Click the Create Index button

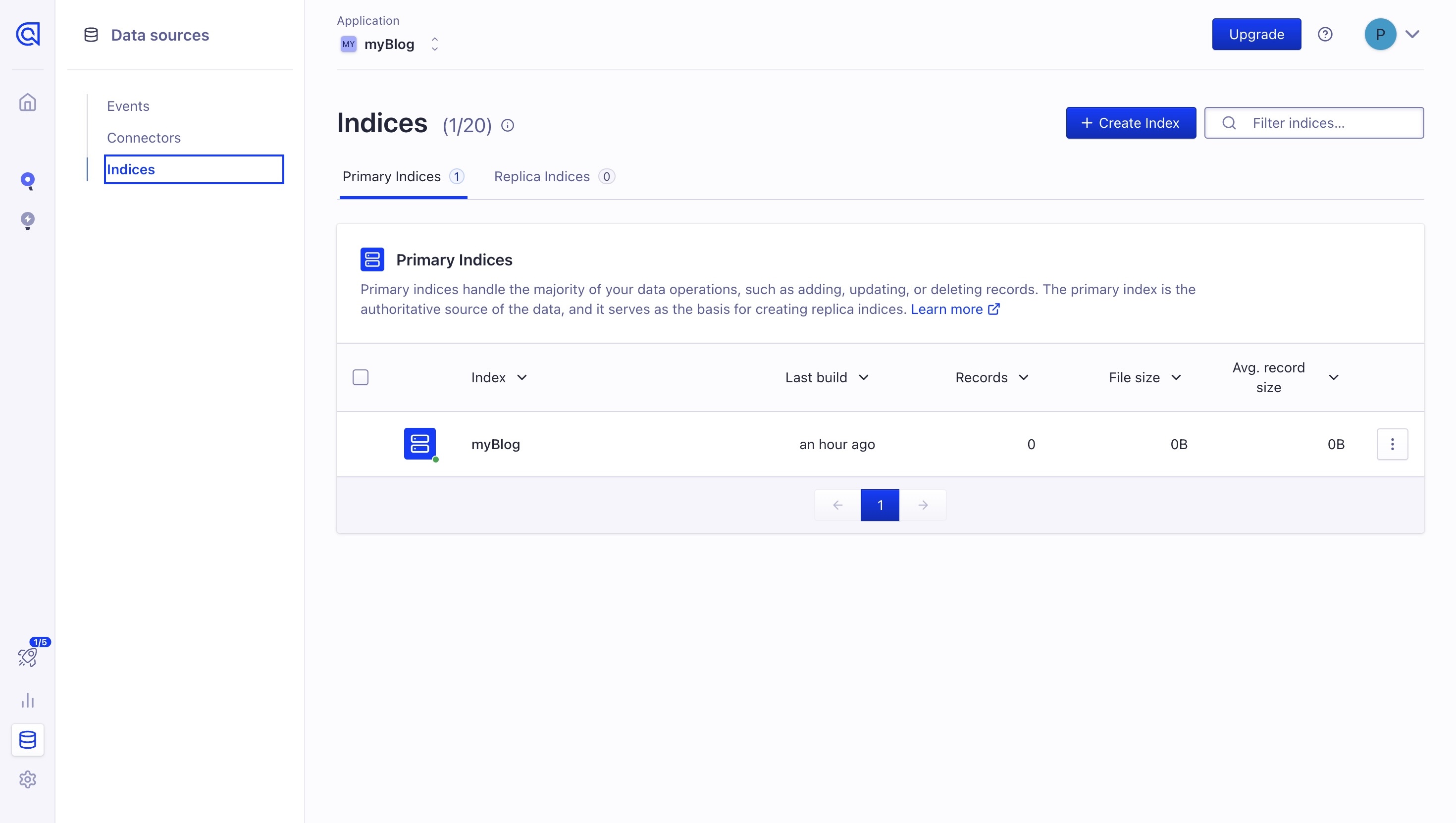pyautogui.click(x=1131, y=123)
